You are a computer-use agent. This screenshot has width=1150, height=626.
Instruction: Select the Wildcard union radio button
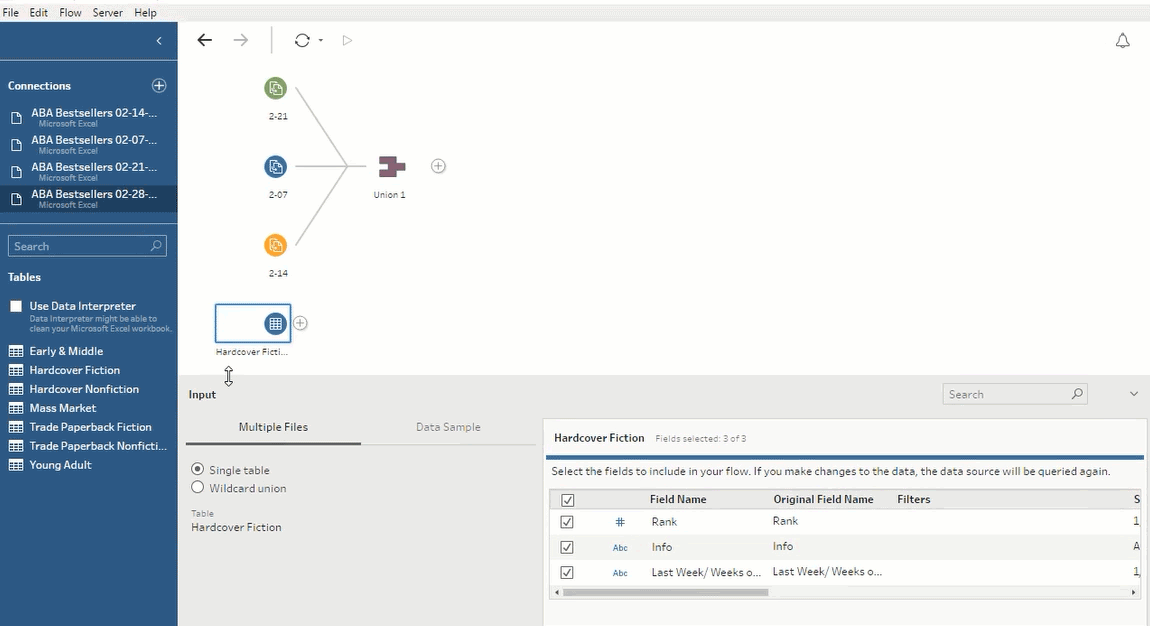click(198, 488)
